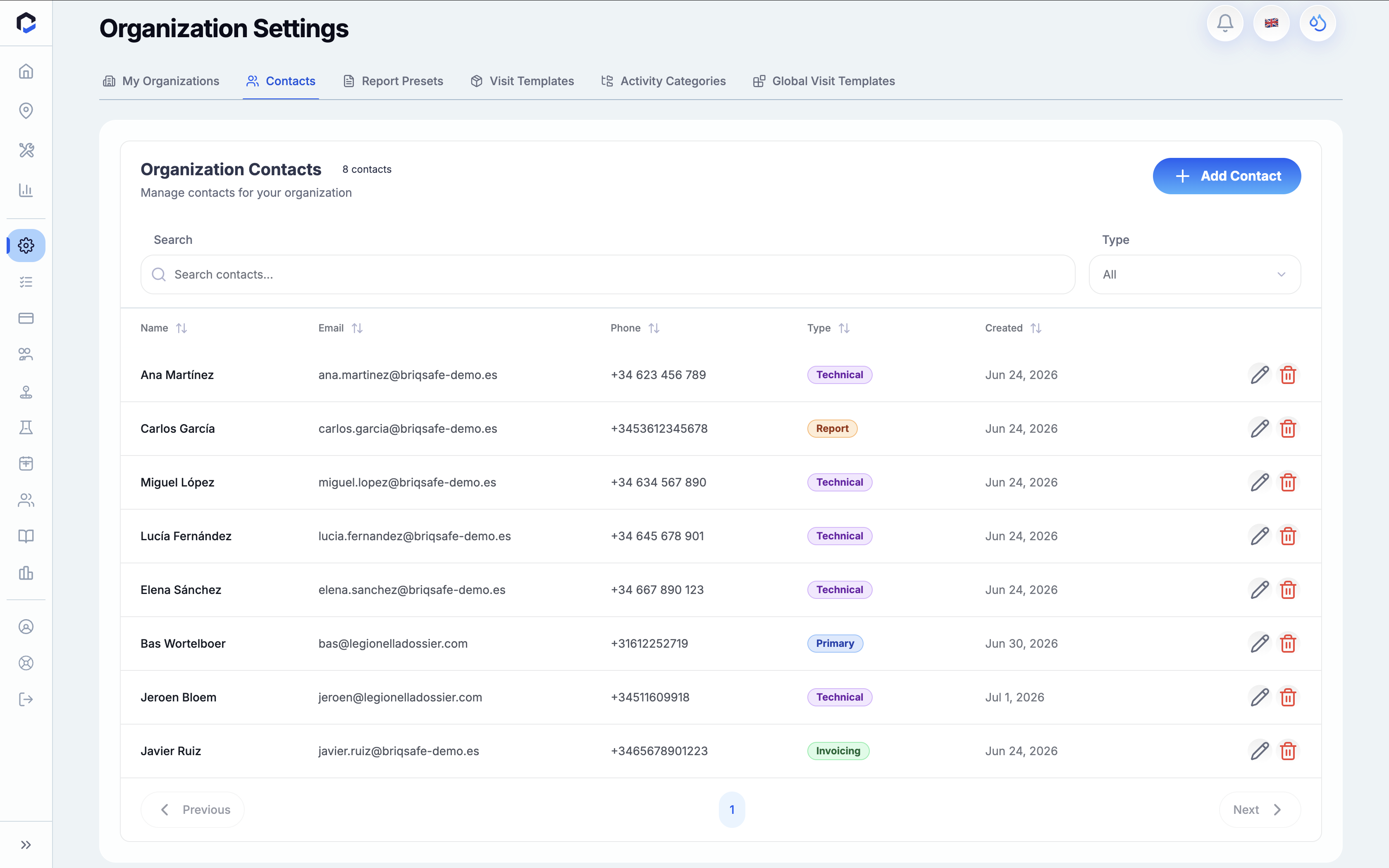The image size is (1389, 868).
Task: Open the lab flask sidebar icon
Action: click(x=26, y=427)
